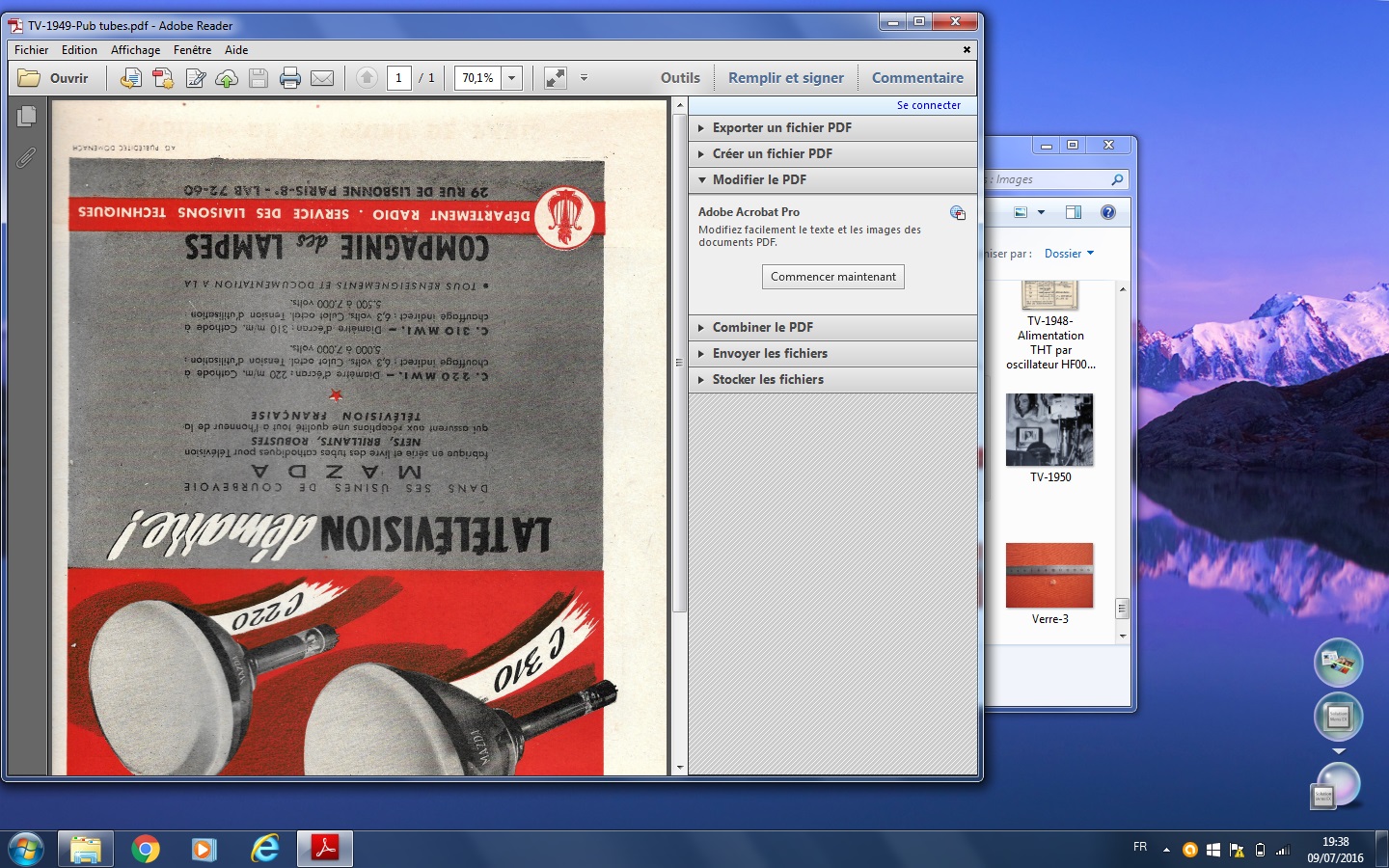Click the envelope email icon
The height and width of the screenshot is (868, 1389).
click(x=322, y=78)
